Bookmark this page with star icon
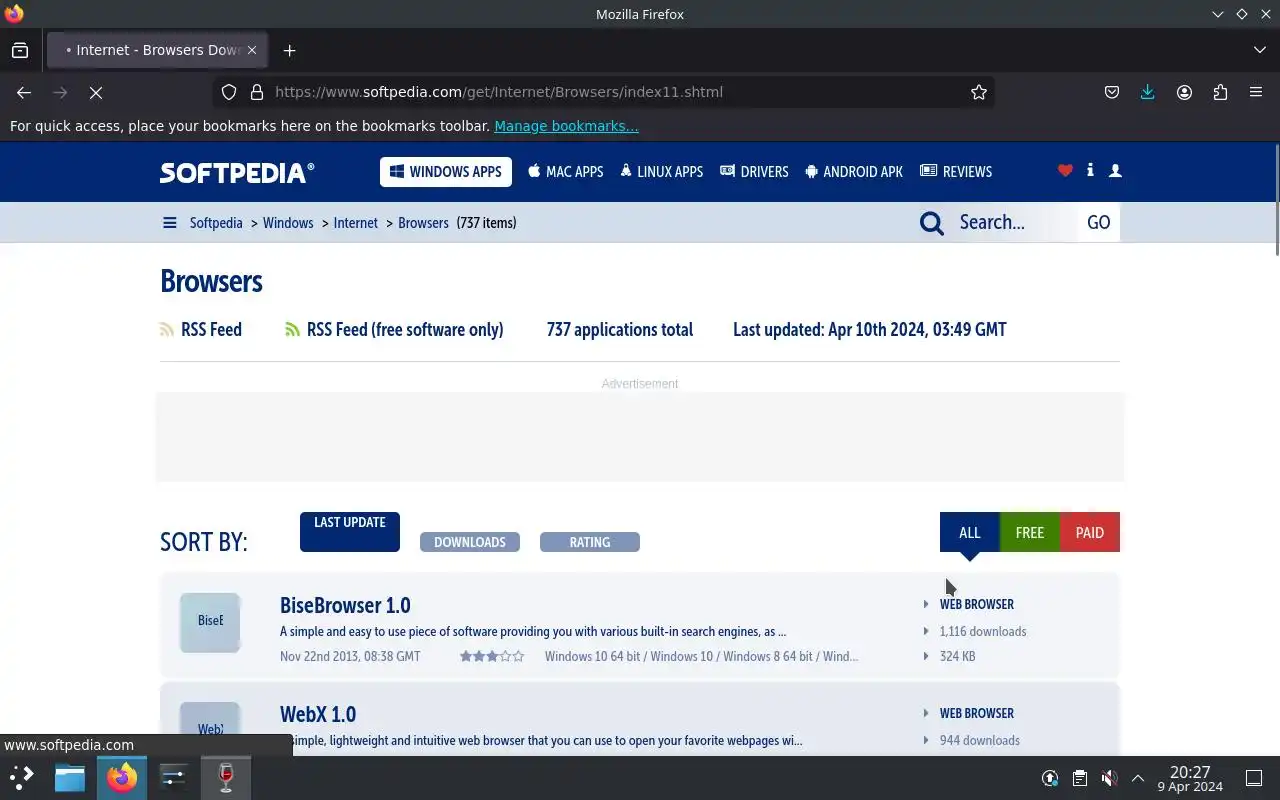Image resolution: width=1280 pixels, height=800 pixels. (979, 92)
